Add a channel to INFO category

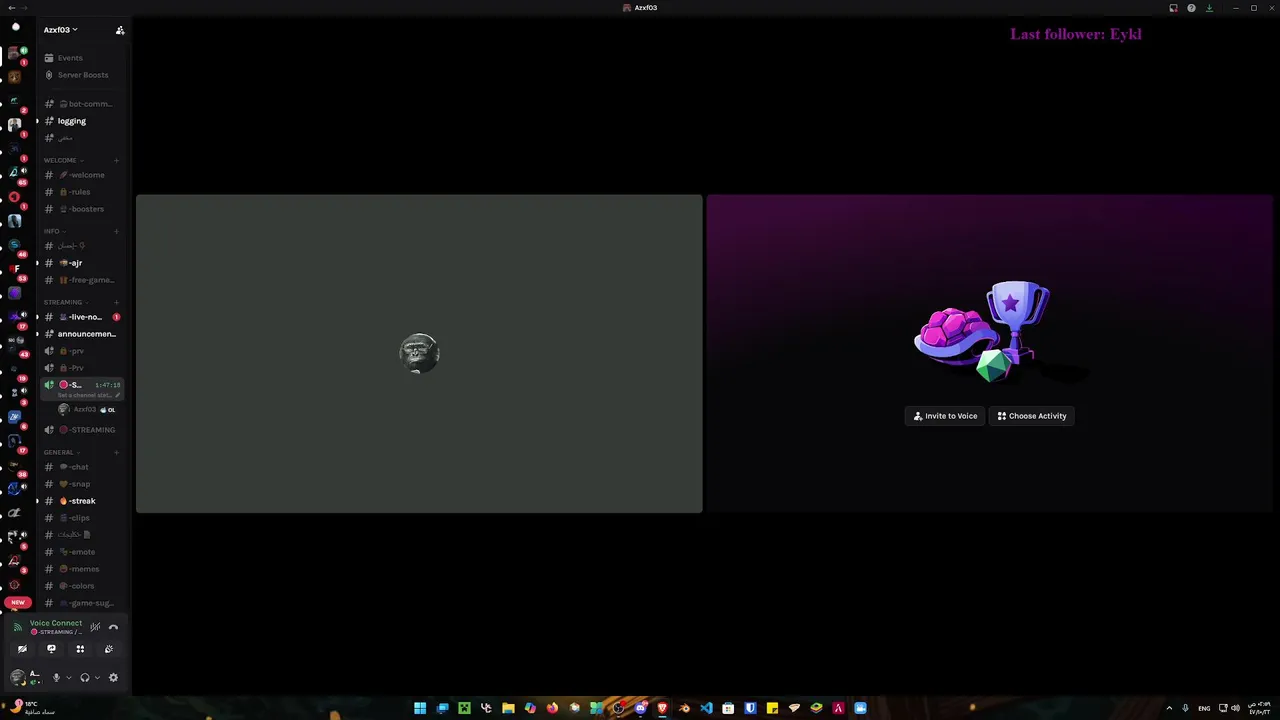coord(116,231)
